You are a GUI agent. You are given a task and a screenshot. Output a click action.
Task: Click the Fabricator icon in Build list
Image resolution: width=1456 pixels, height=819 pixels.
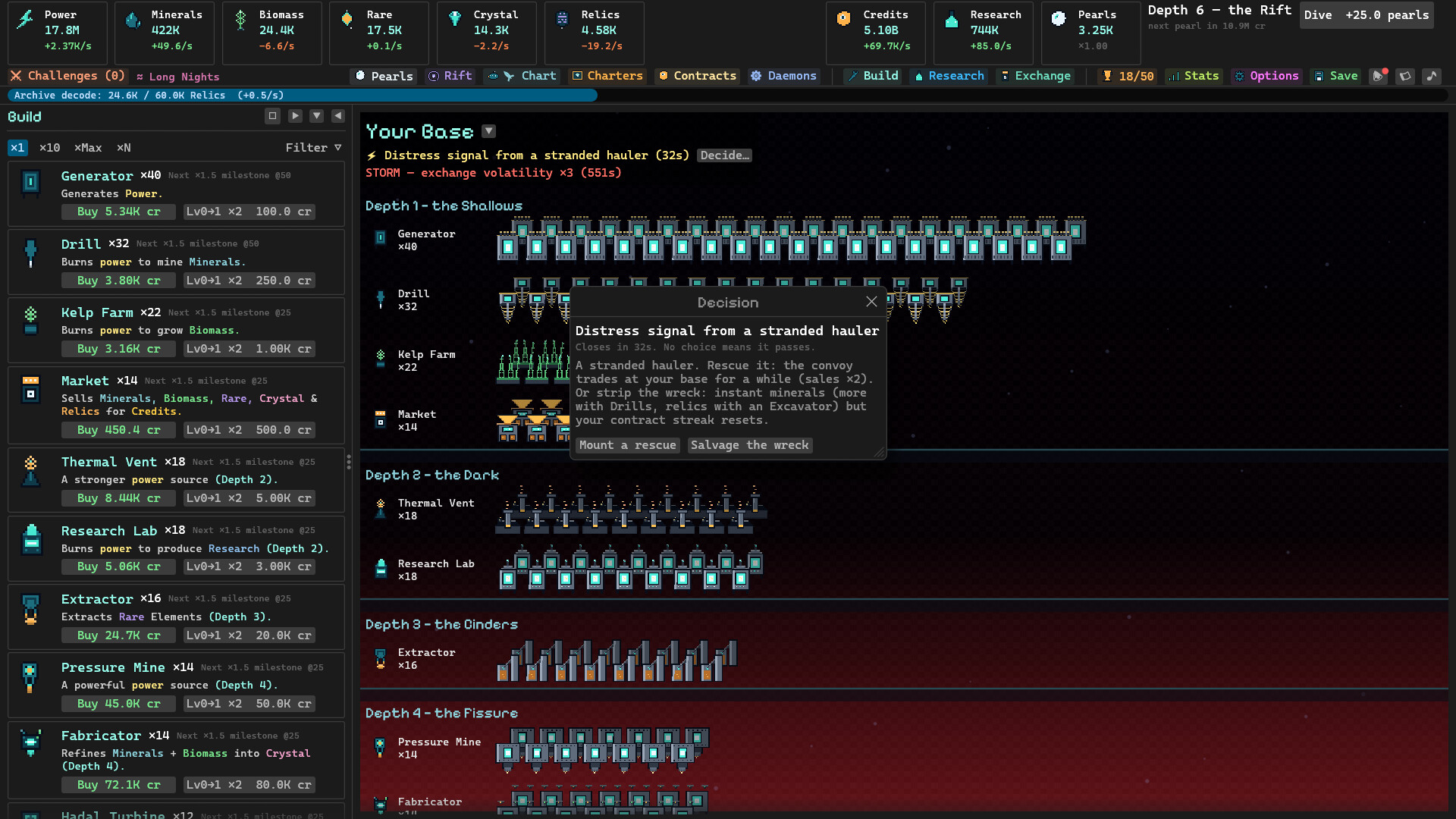pos(30,742)
